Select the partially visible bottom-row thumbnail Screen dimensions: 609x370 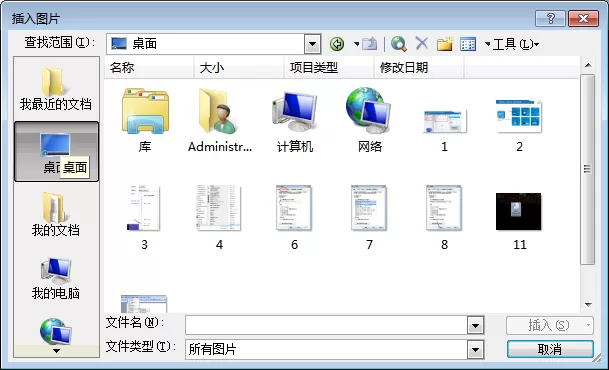[144, 304]
